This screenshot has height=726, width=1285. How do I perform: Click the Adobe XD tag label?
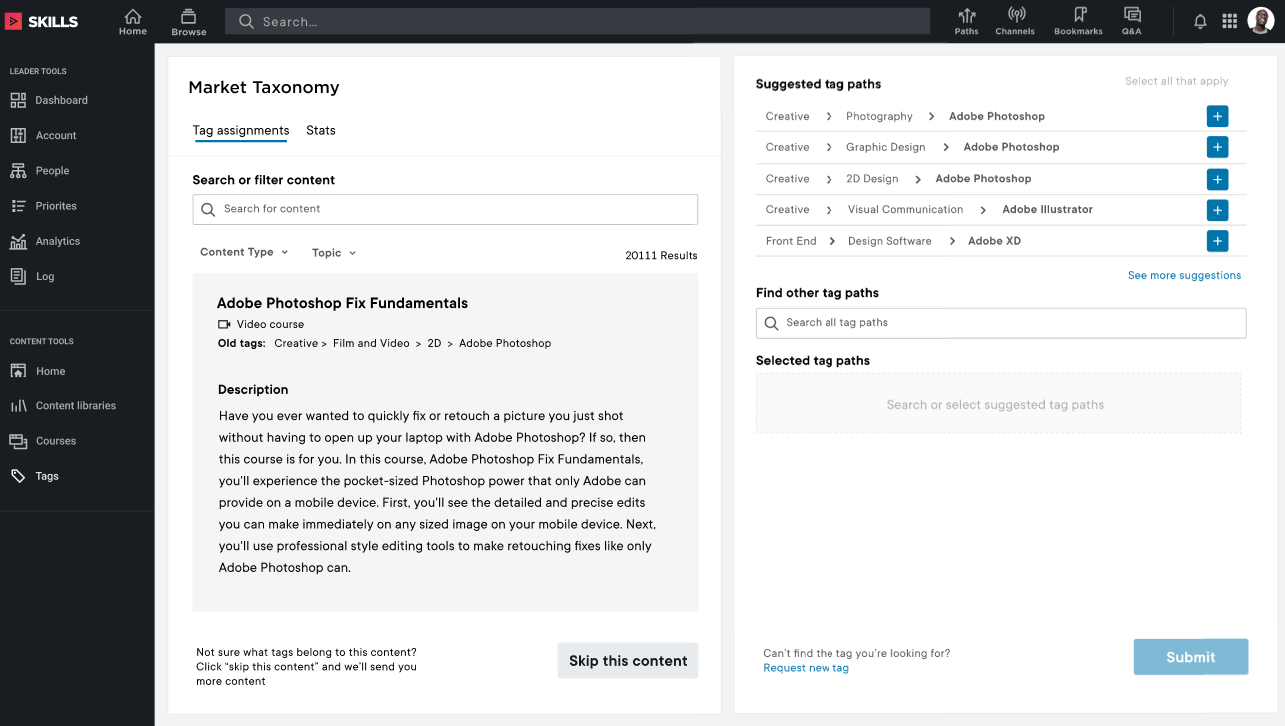click(994, 241)
